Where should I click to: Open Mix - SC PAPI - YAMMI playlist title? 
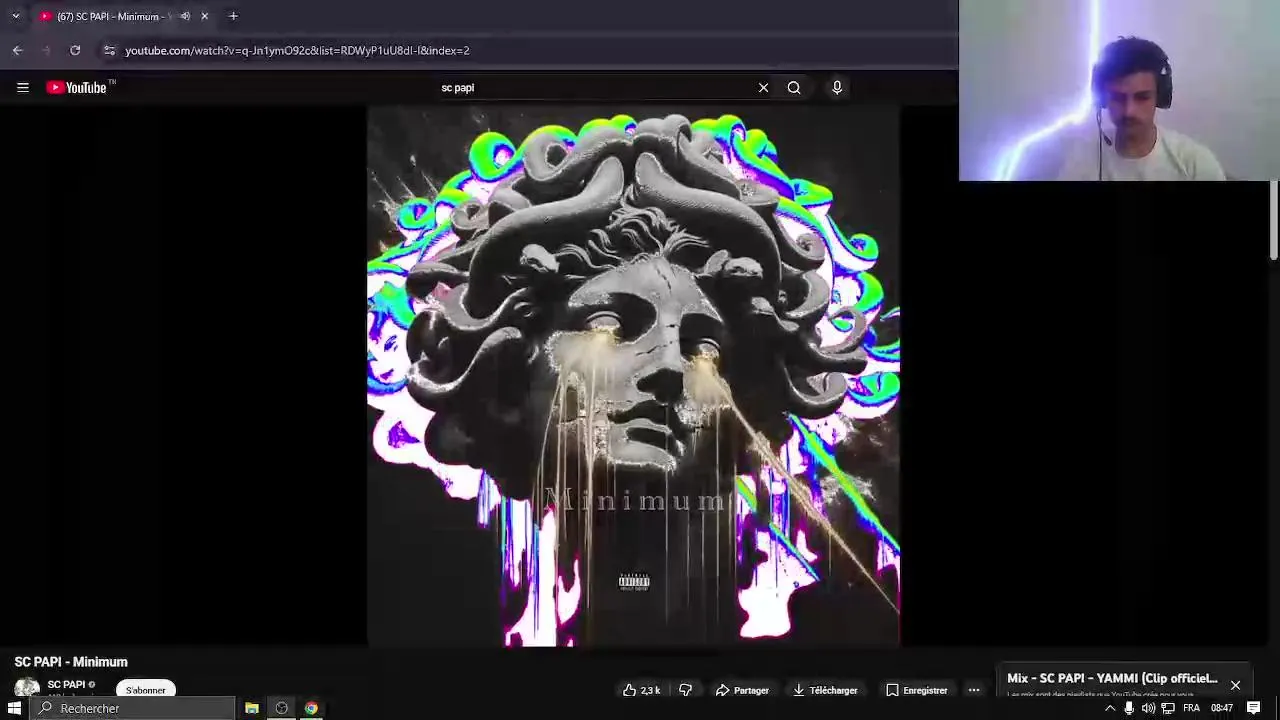1112,678
